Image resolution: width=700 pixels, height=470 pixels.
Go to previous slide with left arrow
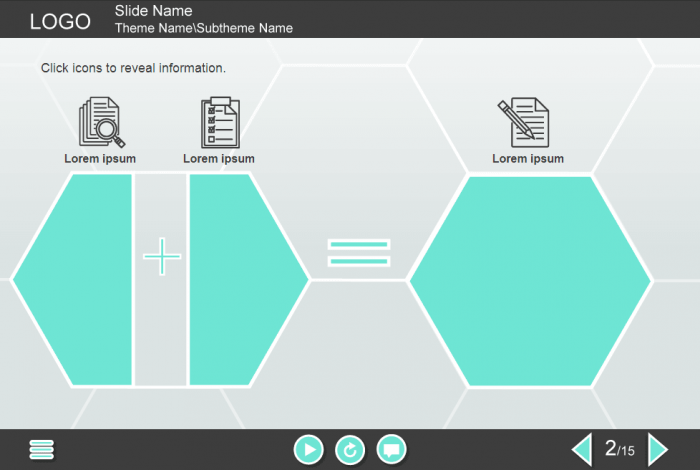pyautogui.click(x=581, y=450)
